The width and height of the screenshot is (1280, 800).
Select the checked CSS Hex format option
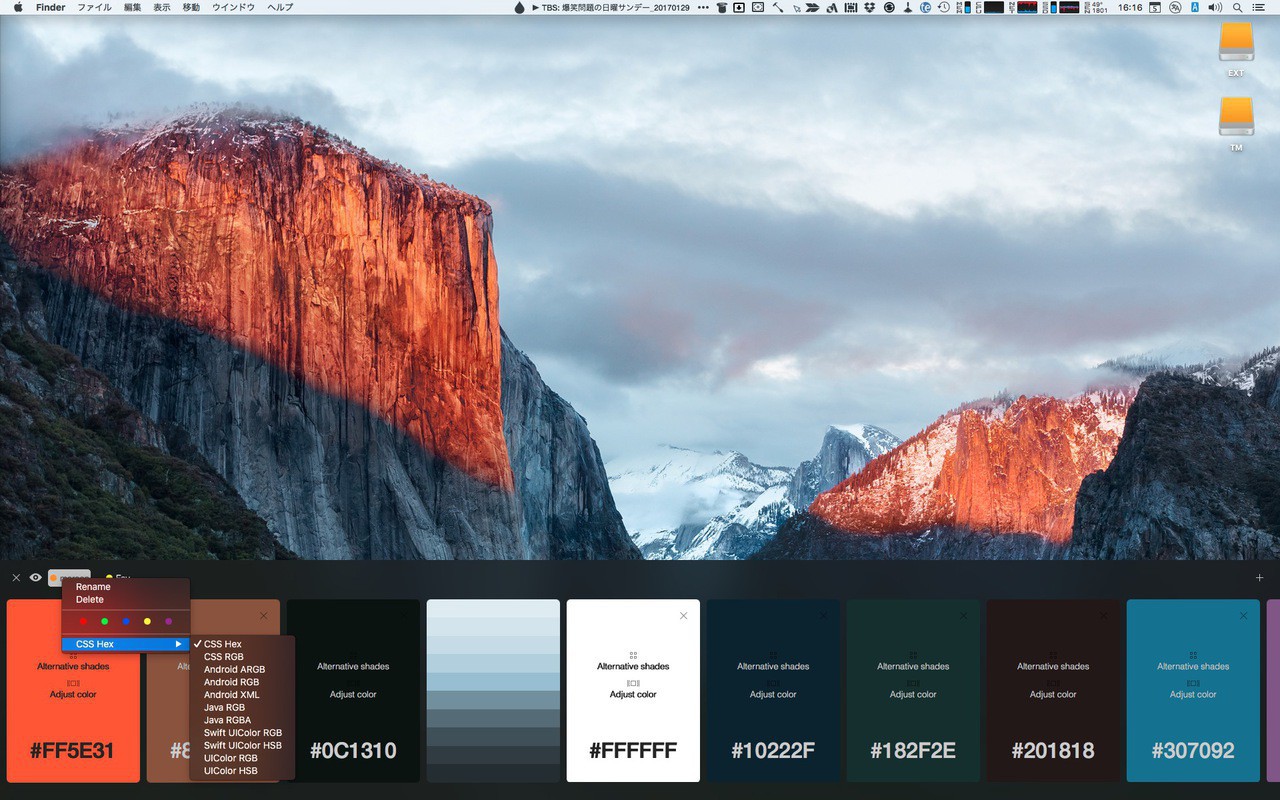tap(222, 644)
